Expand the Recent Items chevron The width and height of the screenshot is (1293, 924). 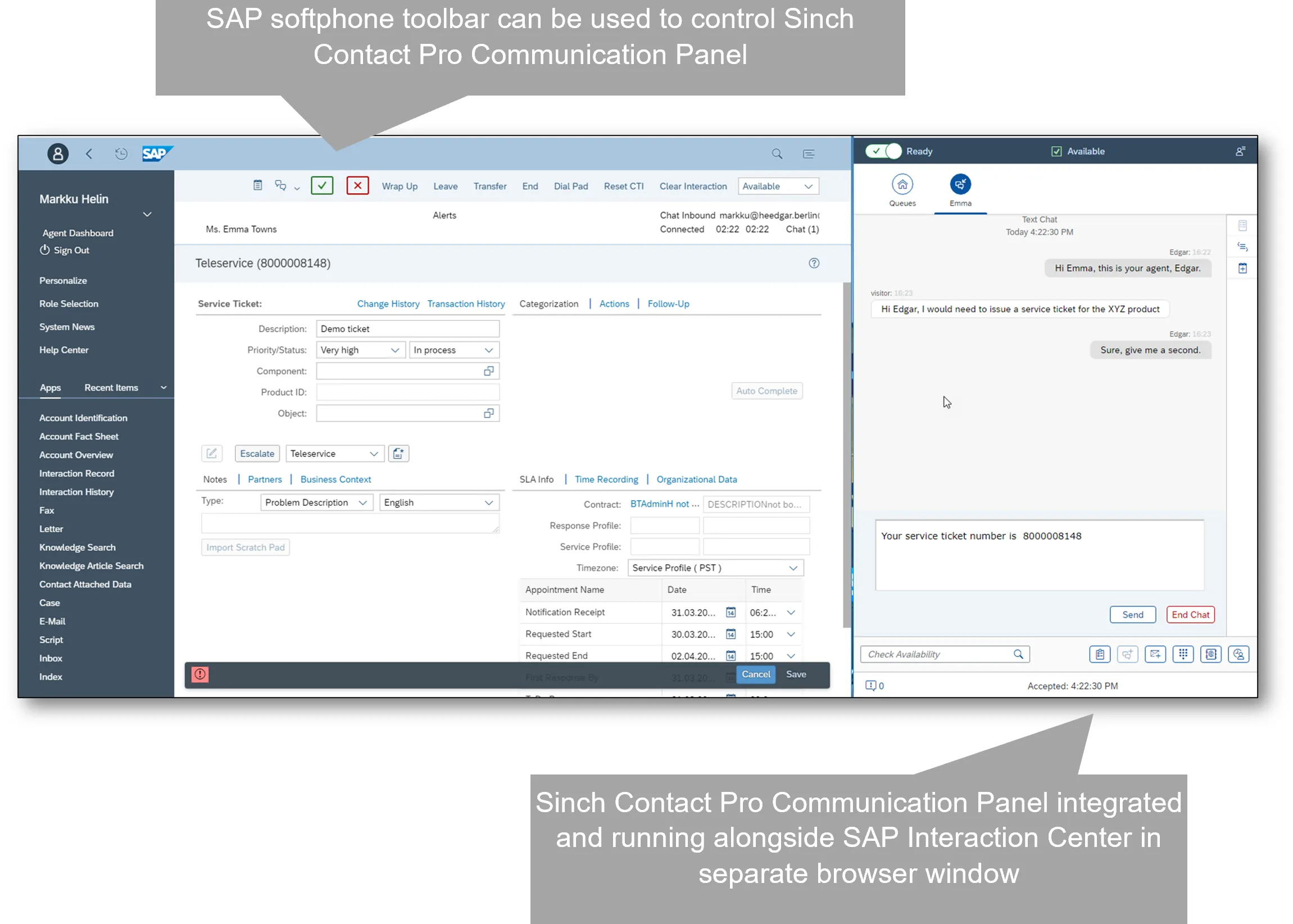pos(164,387)
